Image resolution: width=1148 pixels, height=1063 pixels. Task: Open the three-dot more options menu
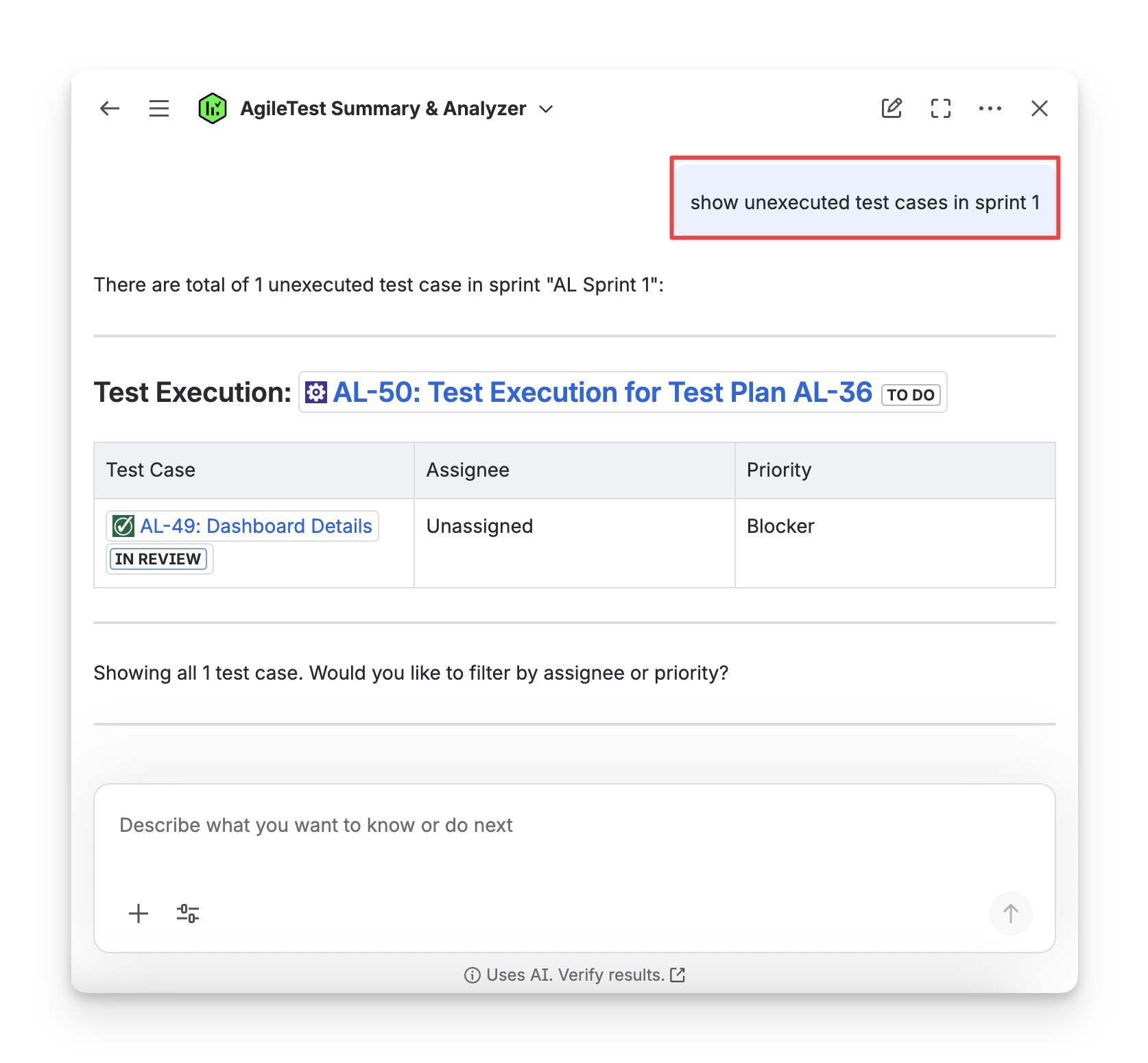coord(990,108)
